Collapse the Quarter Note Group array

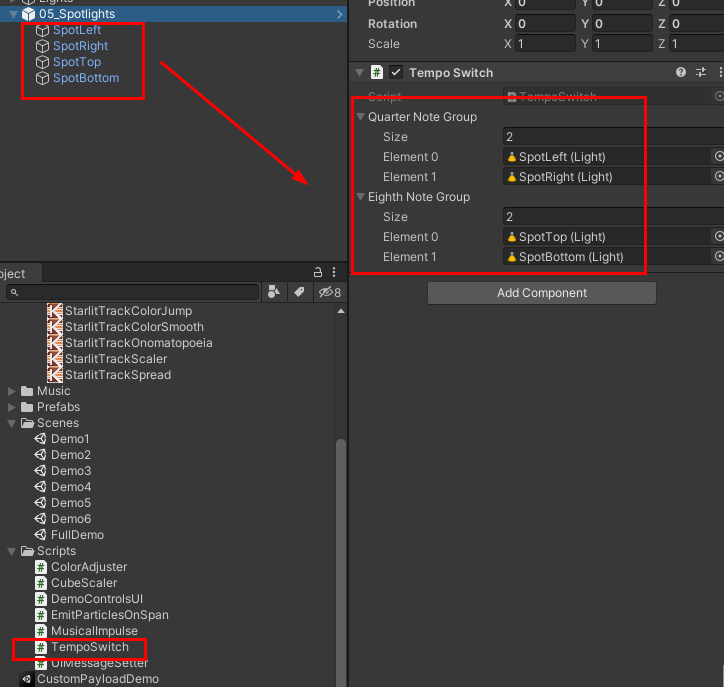[x=361, y=117]
